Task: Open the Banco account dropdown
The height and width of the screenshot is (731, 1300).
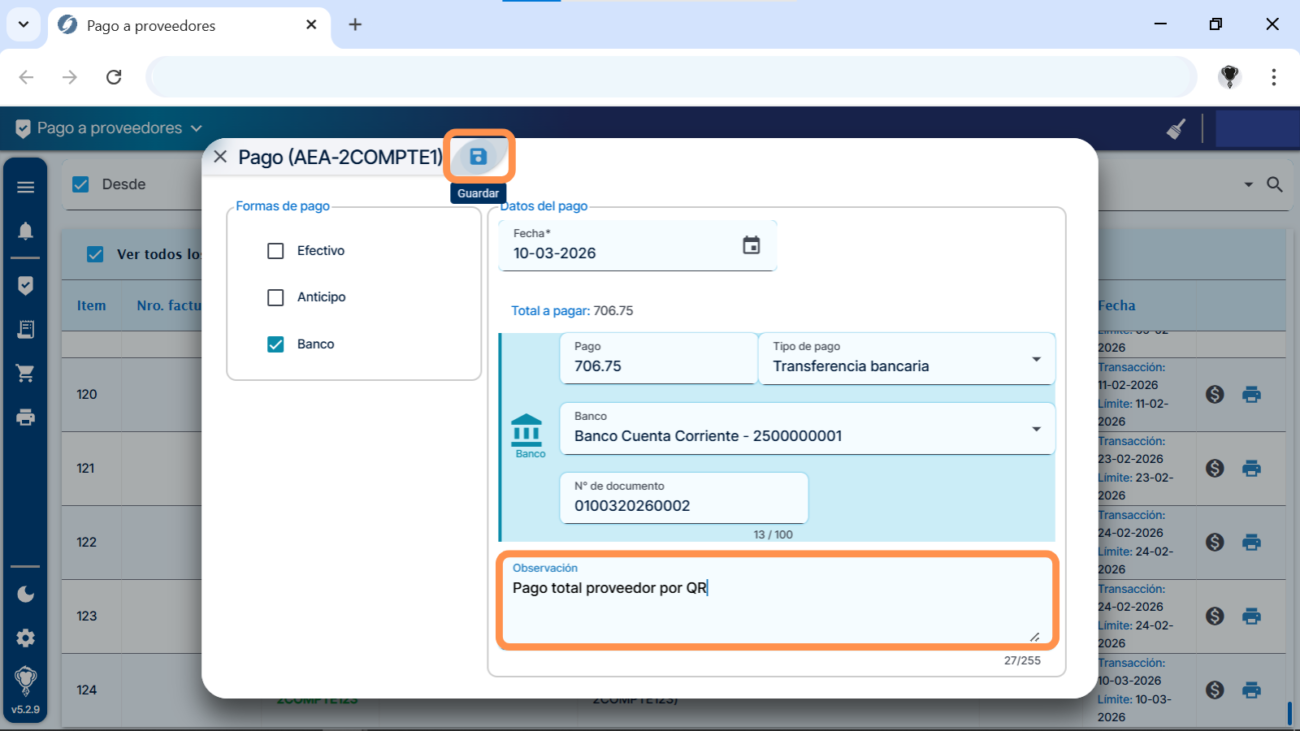Action: [1036, 429]
